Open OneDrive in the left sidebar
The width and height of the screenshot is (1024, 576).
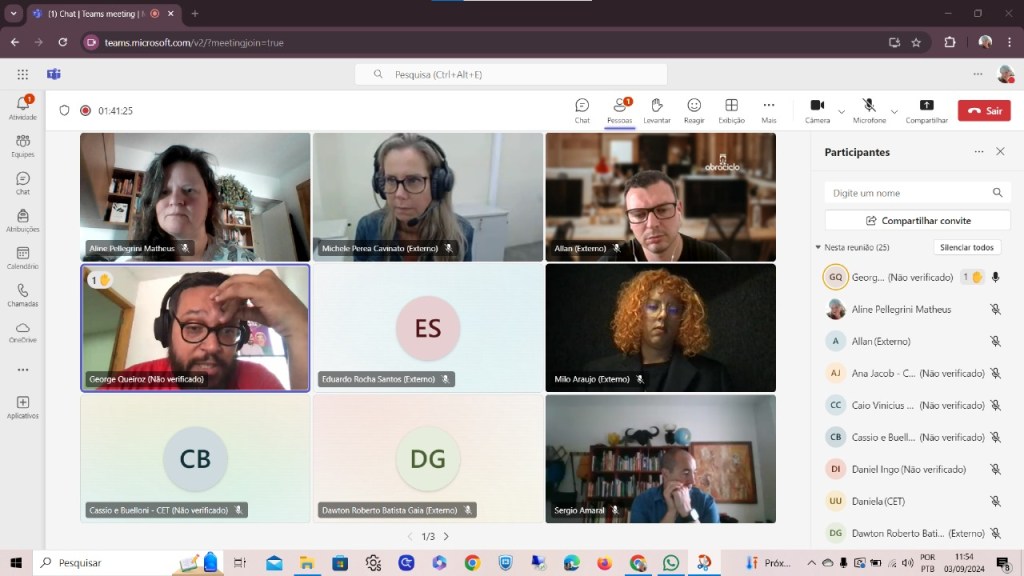tap(22, 332)
